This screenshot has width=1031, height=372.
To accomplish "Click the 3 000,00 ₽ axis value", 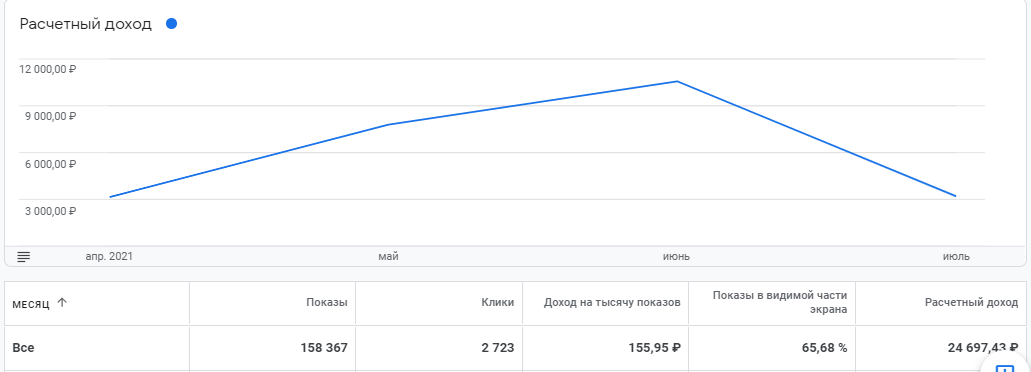I will pyautogui.click(x=52, y=212).
